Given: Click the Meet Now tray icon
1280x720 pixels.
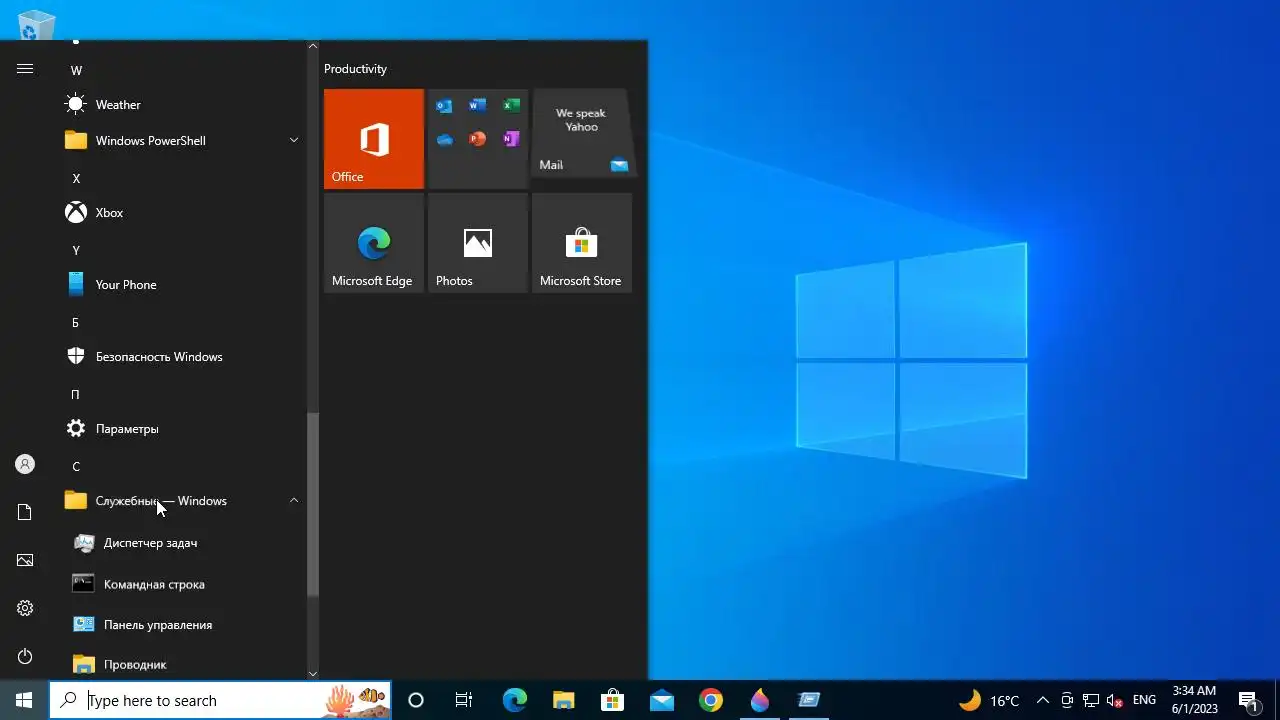Looking at the screenshot, I should pos(1067,700).
